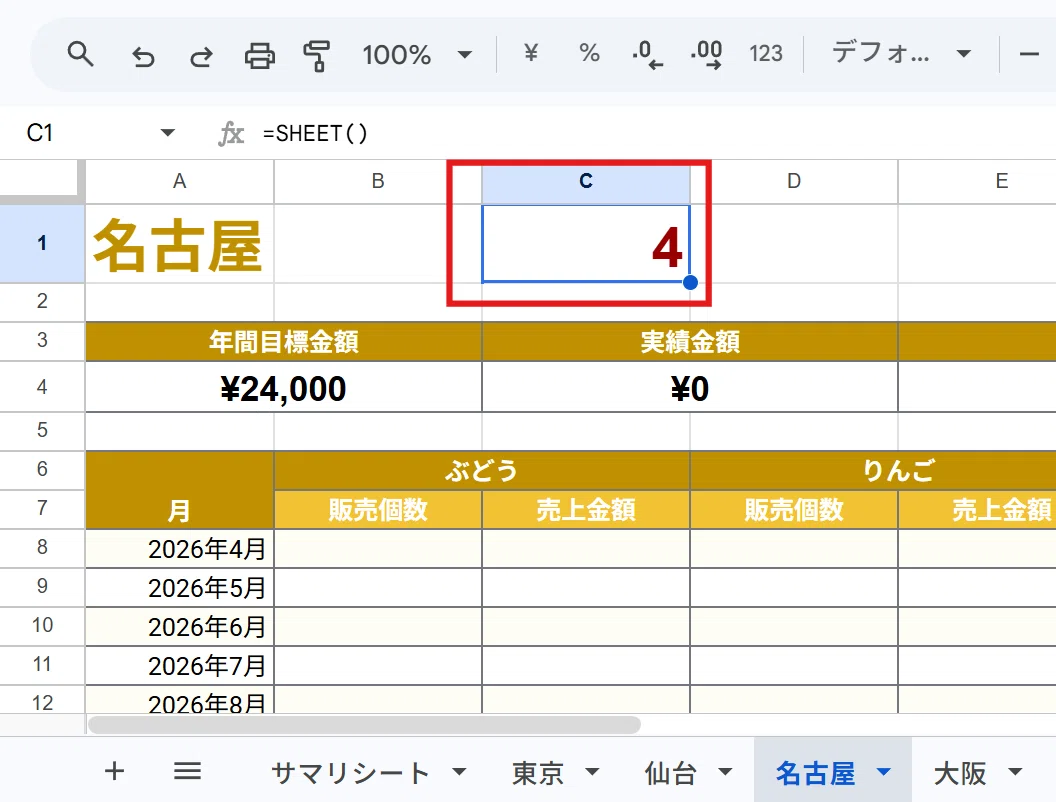This screenshot has width=1056, height=802.
Task: Click the formula bar with =SHEET()
Action: [657, 133]
